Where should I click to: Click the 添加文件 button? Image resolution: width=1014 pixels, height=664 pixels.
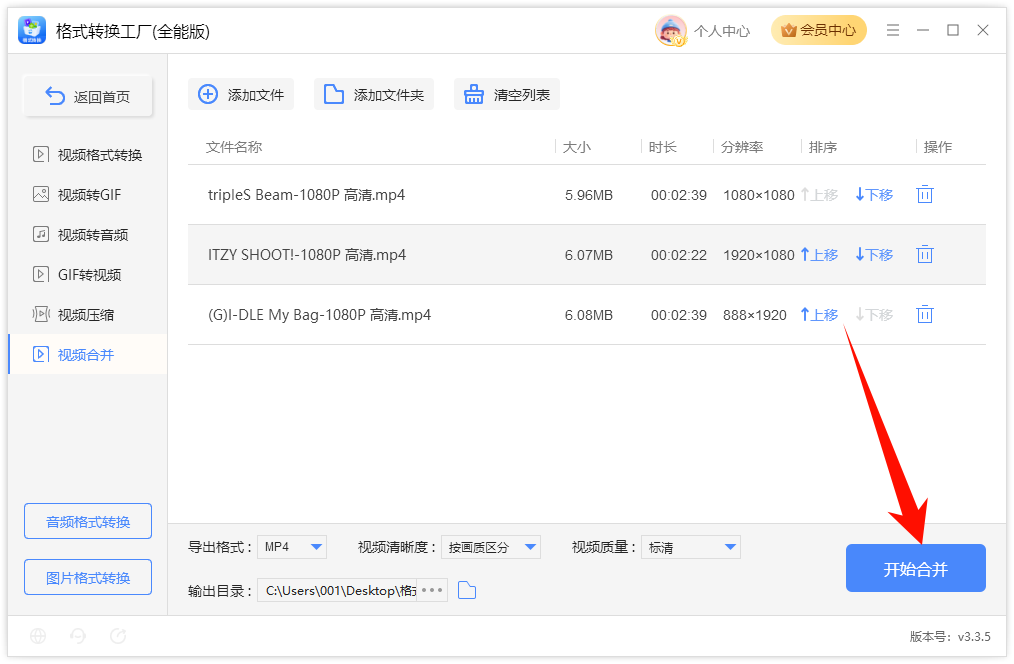tap(241, 95)
